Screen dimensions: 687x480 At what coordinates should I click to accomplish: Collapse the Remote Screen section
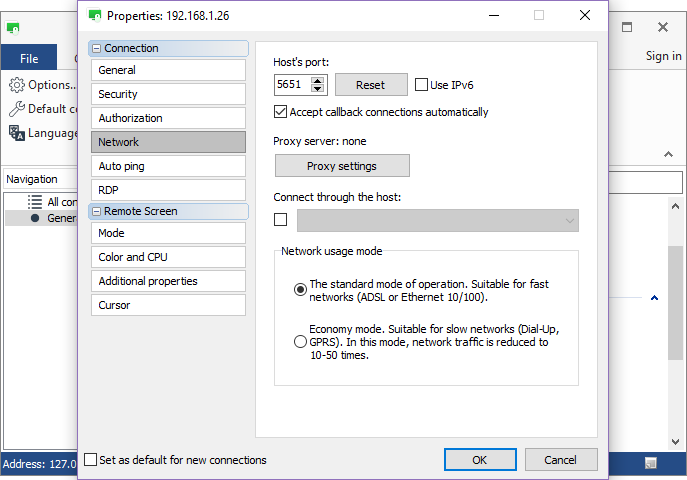[97, 211]
